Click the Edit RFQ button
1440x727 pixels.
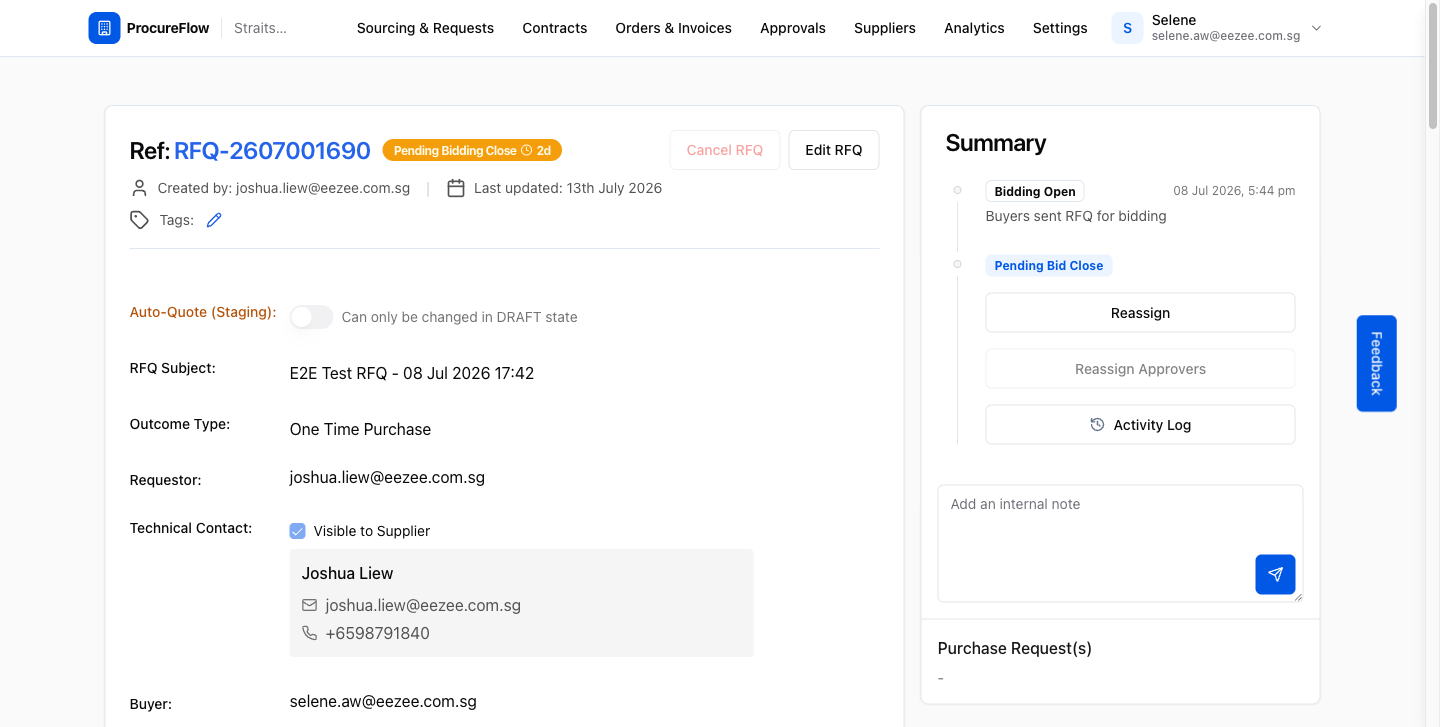pos(834,150)
